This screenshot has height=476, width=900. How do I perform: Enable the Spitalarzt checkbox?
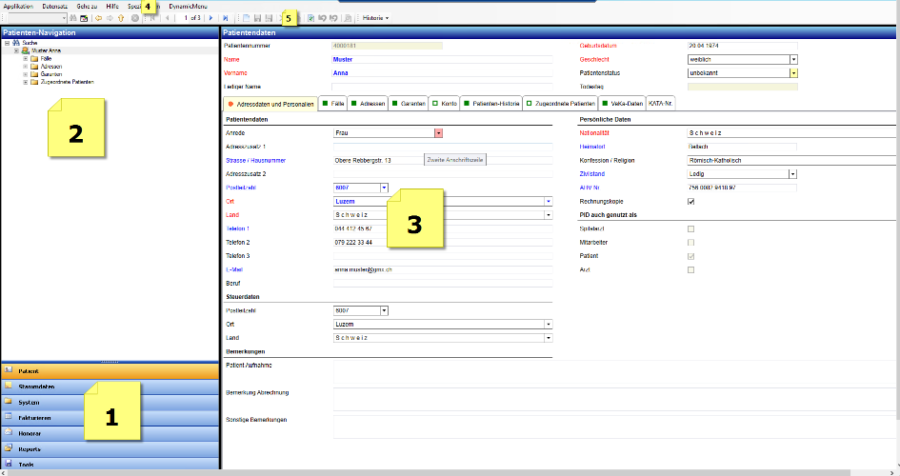(691, 229)
